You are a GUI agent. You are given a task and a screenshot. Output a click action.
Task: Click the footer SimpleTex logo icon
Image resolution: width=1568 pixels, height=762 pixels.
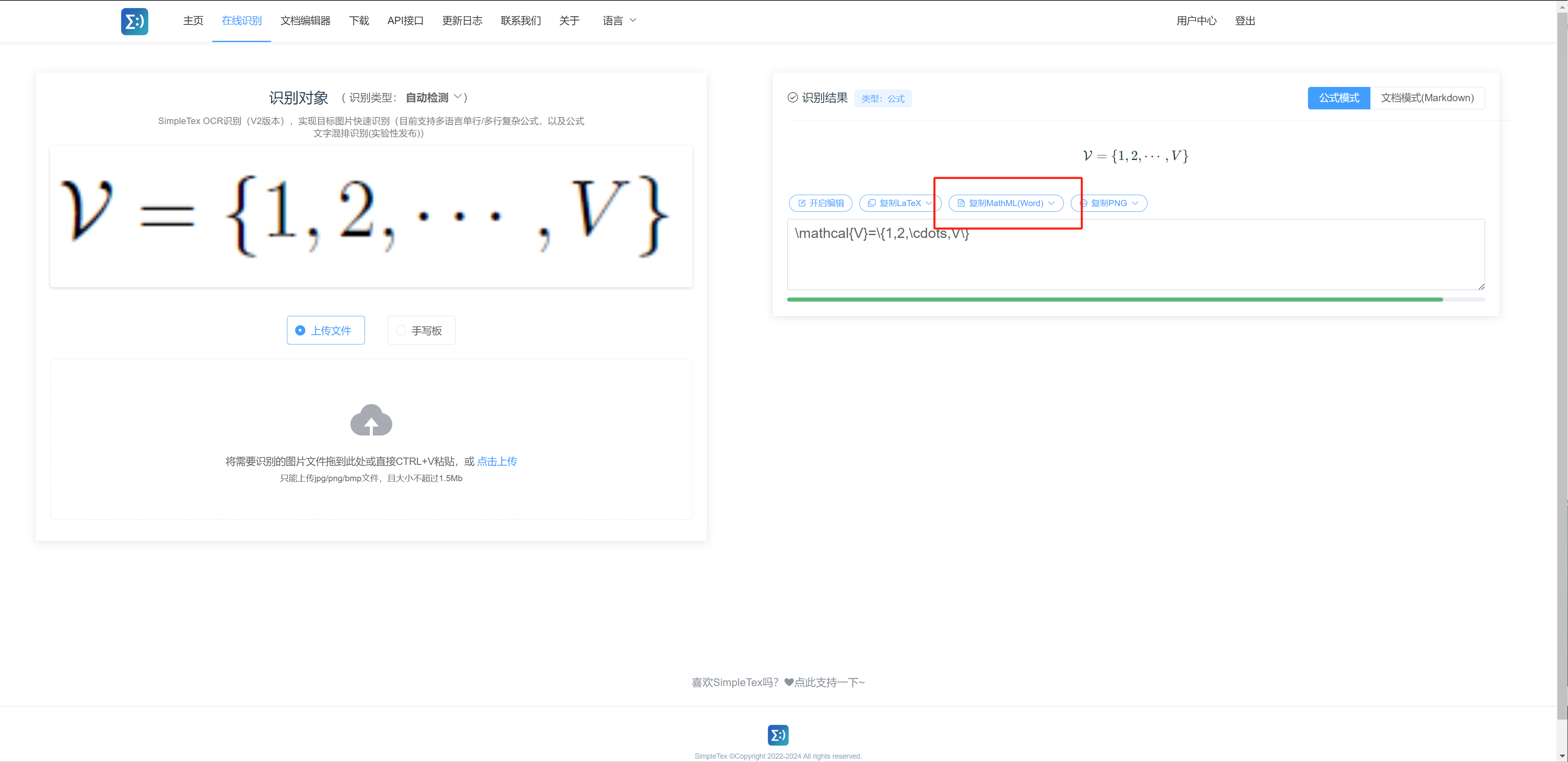[x=778, y=735]
